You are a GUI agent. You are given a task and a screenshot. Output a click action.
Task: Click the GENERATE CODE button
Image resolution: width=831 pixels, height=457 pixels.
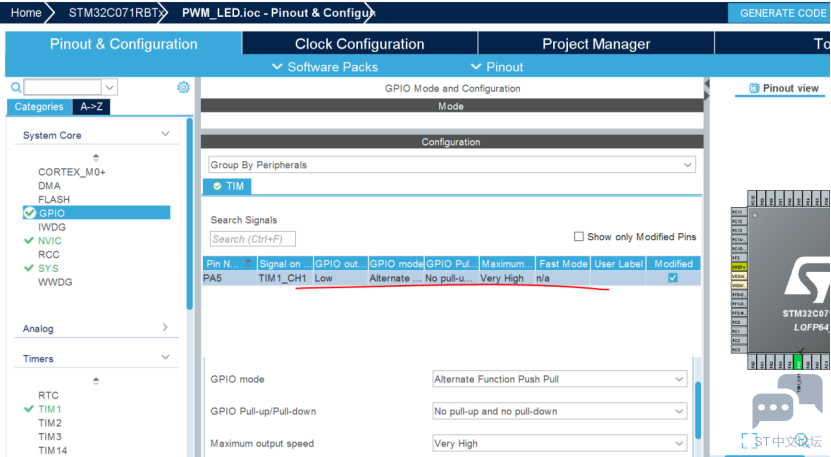tap(779, 13)
